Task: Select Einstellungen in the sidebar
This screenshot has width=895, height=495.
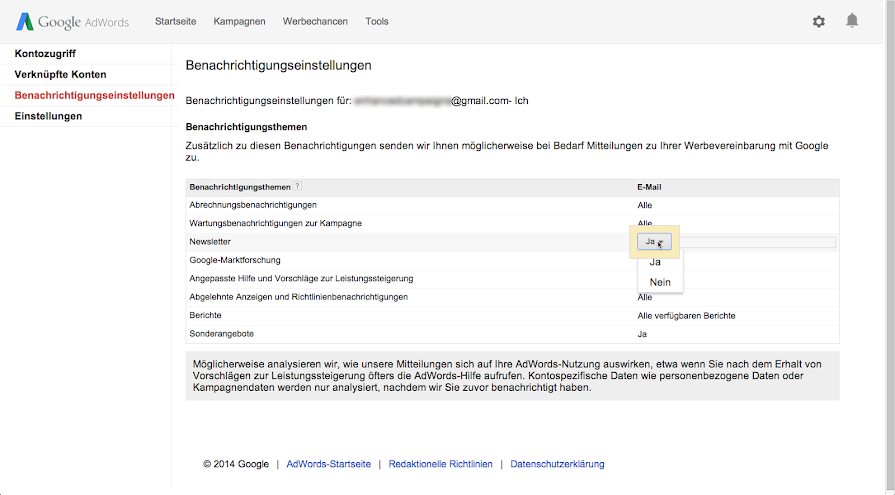Action: coord(49,116)
